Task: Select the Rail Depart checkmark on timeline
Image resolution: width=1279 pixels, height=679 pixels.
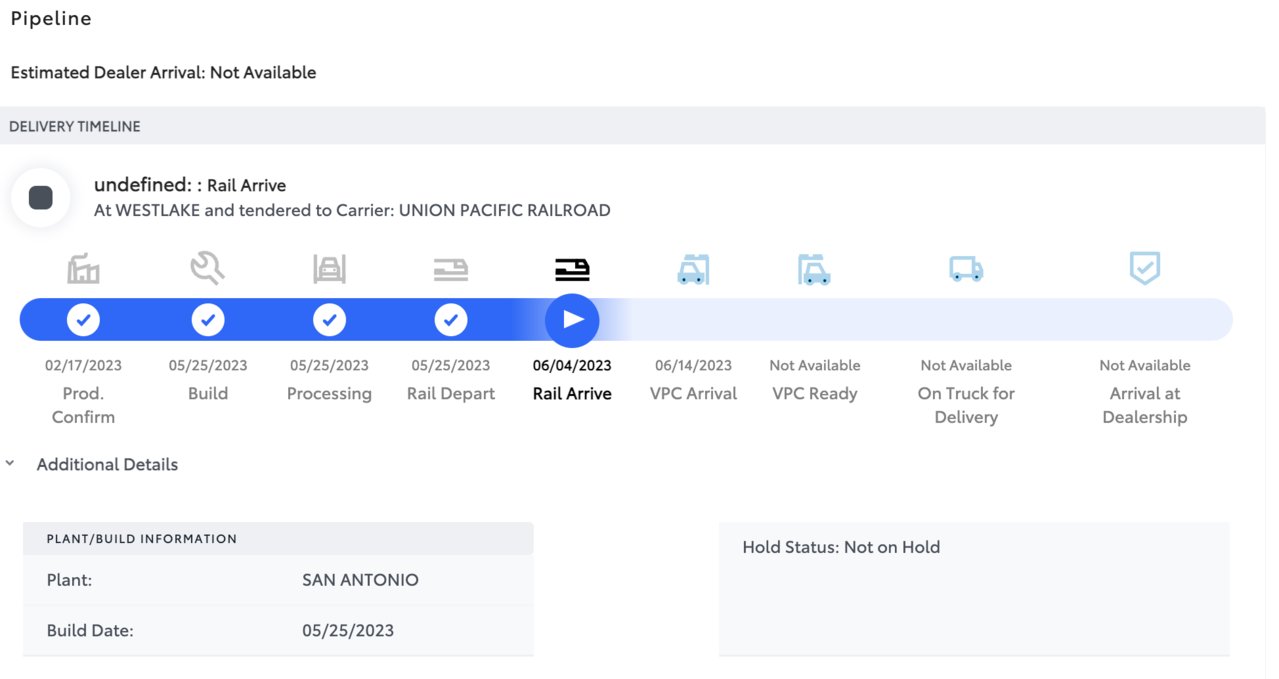Action: [451, 320]
